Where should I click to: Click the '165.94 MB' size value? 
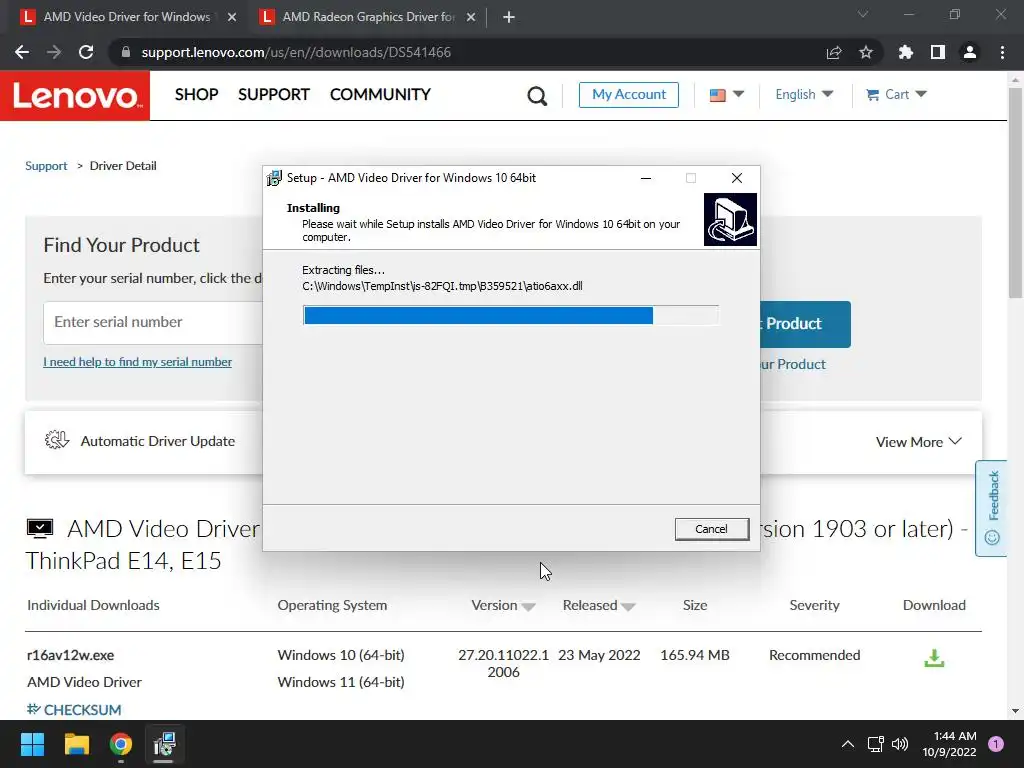[695, 655]
